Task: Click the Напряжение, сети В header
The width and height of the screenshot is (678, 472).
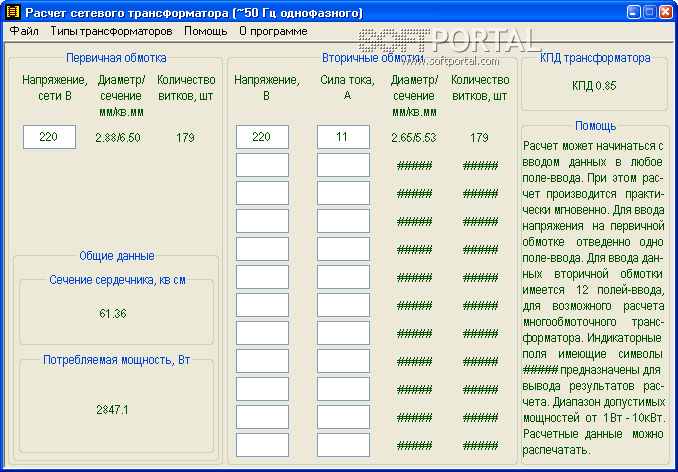Action: [x=55, y=88]
